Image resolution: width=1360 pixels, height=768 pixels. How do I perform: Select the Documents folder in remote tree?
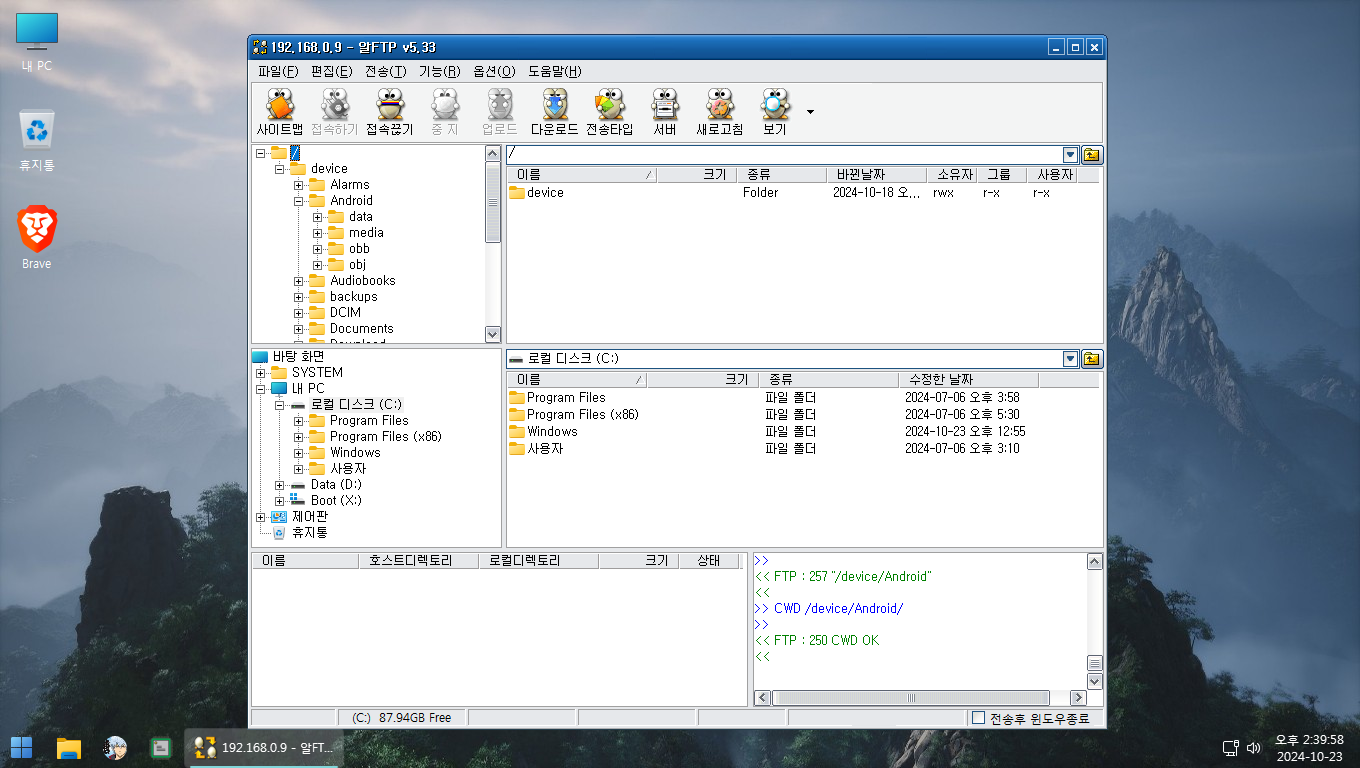coord(362,329)
